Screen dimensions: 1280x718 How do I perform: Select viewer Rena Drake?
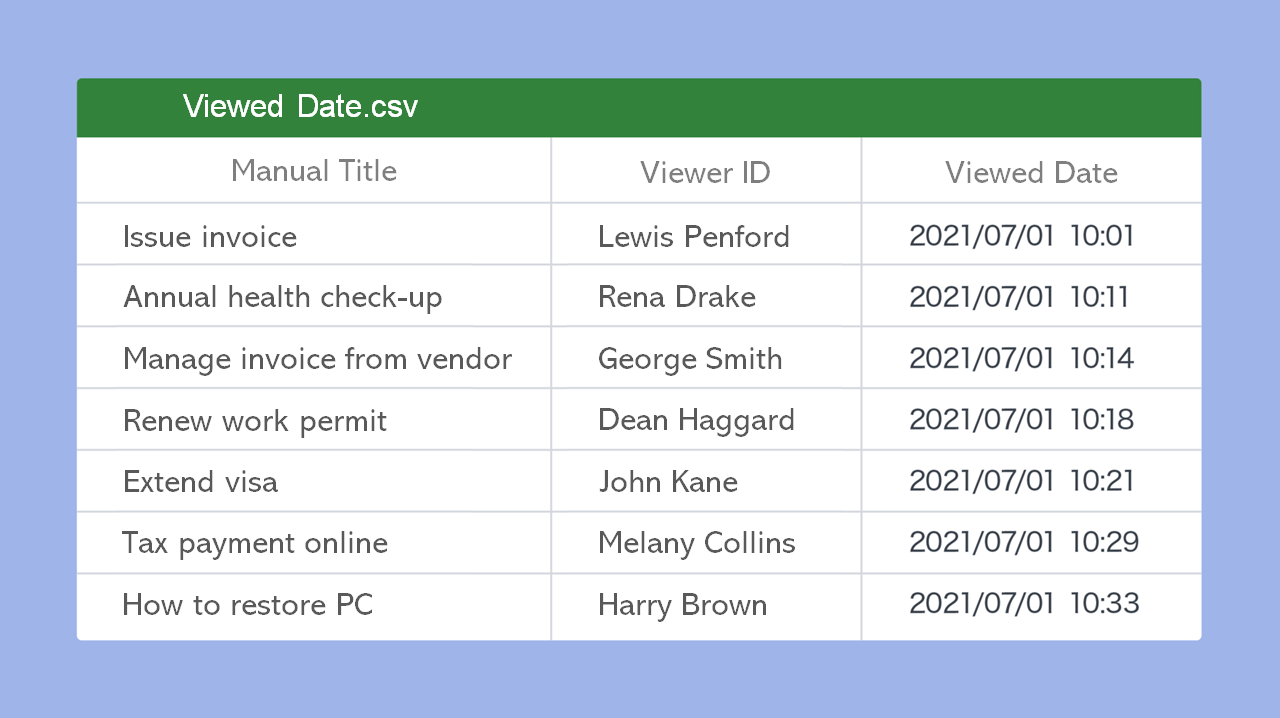coord(676,297)
